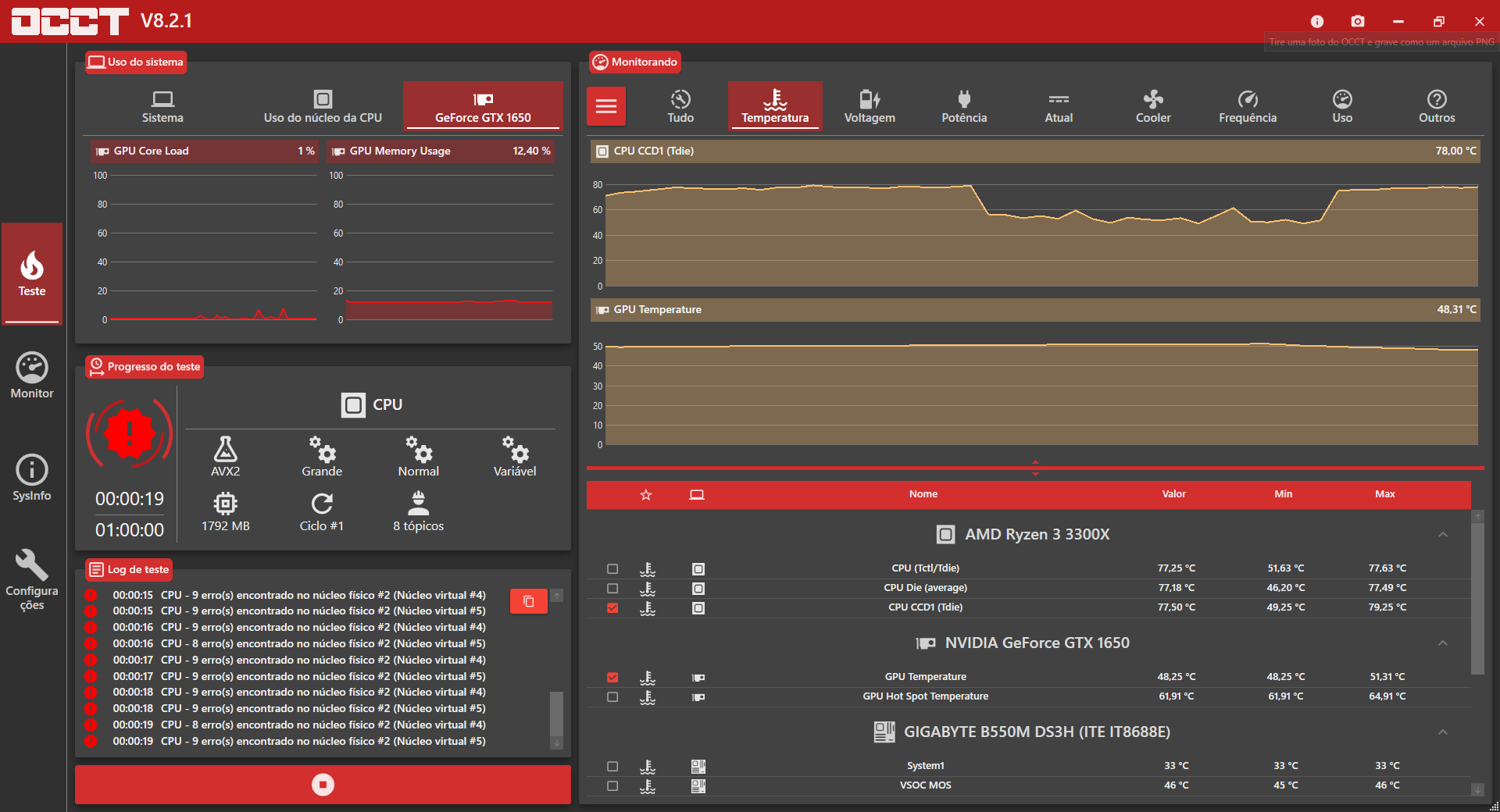1500x812 pixels.
Task: Click graph icon for System1 row
Action: click(648, 767)
